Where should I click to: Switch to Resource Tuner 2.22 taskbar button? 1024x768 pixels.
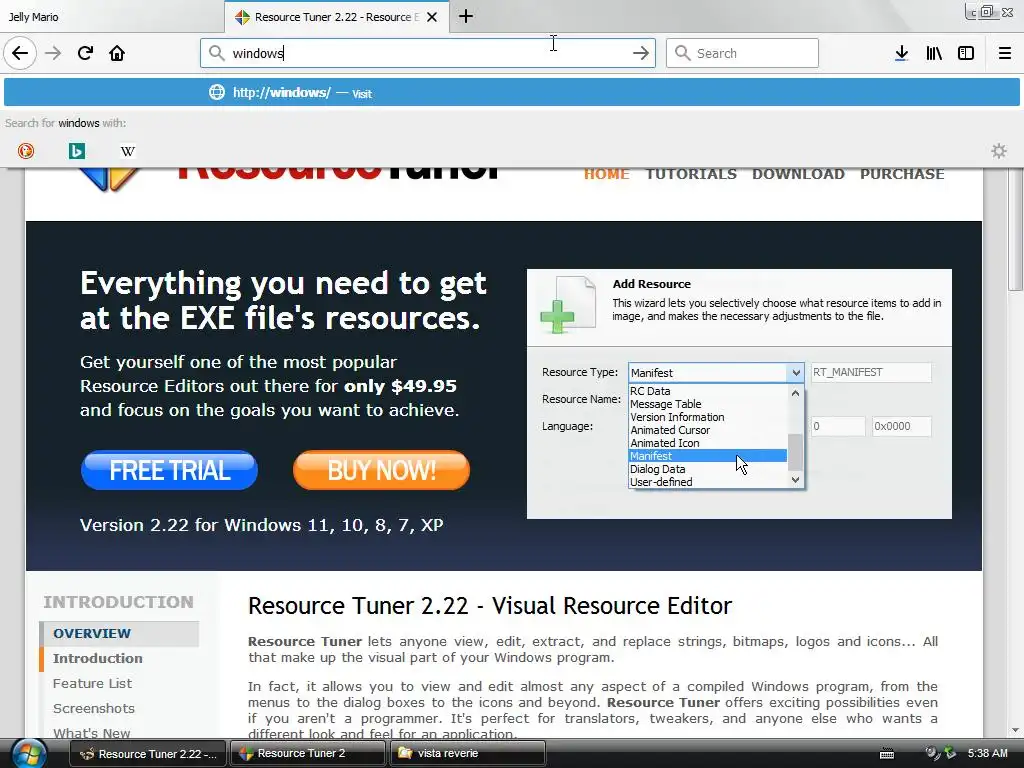(148, 754)
